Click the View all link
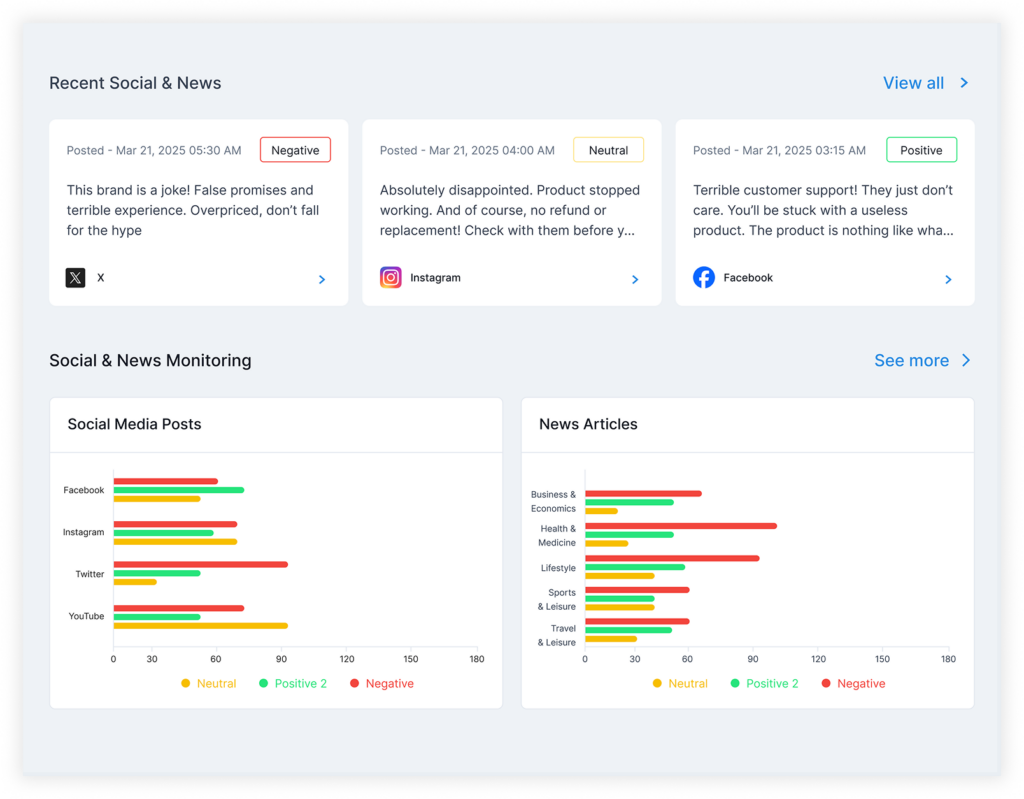The image size is (1024, 799). point(913,83)
